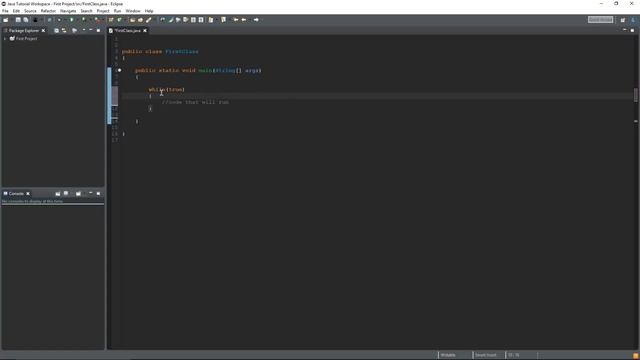This screenshot has height=360, width=640.
Task: Click the main method declaration line
Action: pos(198,71)
